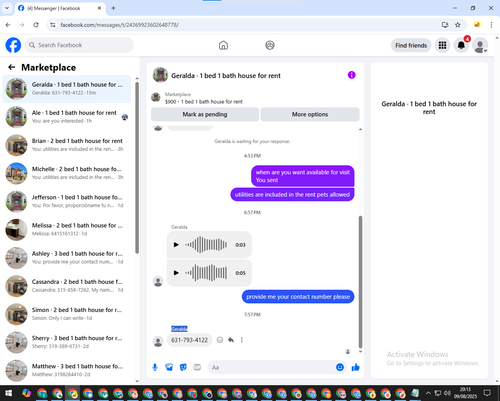Click the conversation list scrollbar
The width and height of the screenshot is (500, 401).
137,167
